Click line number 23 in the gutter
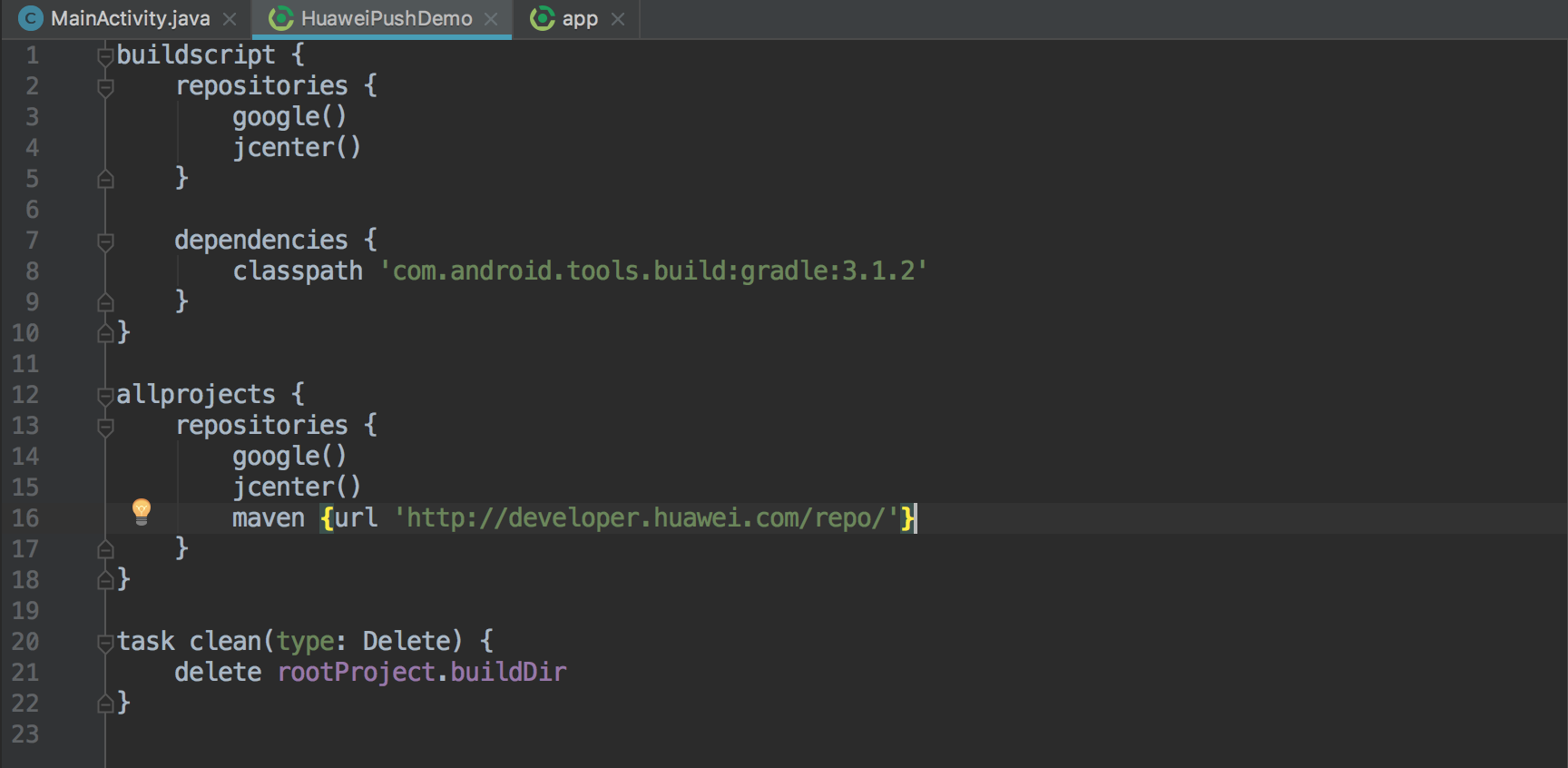 tap(25, 734)
